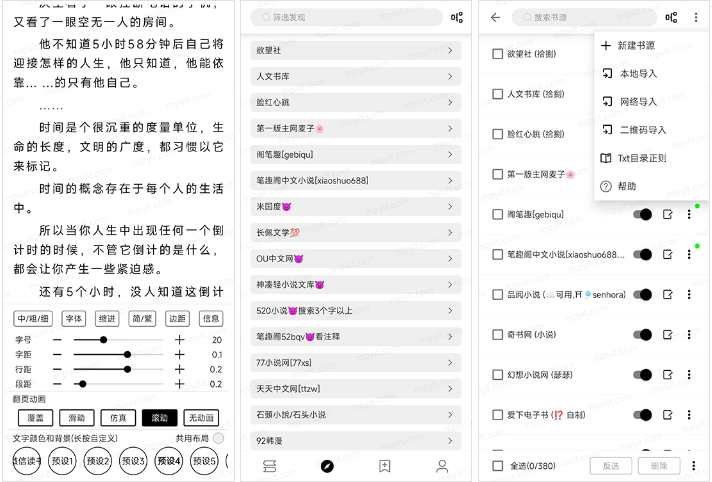Check the 全选 select-all checkbox

[498, 466]
